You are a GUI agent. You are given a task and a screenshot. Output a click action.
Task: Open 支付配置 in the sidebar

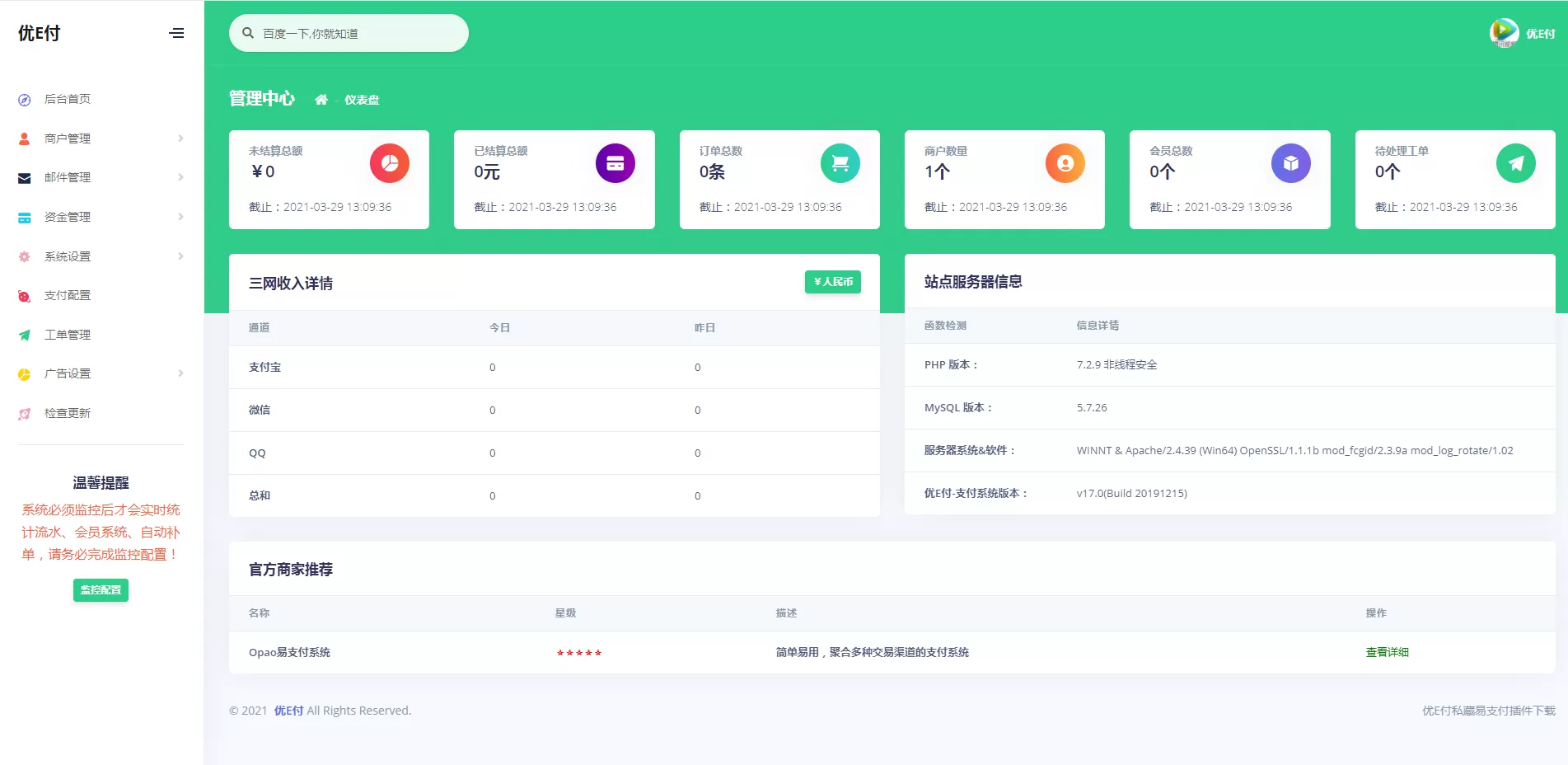tap(68, 295)
